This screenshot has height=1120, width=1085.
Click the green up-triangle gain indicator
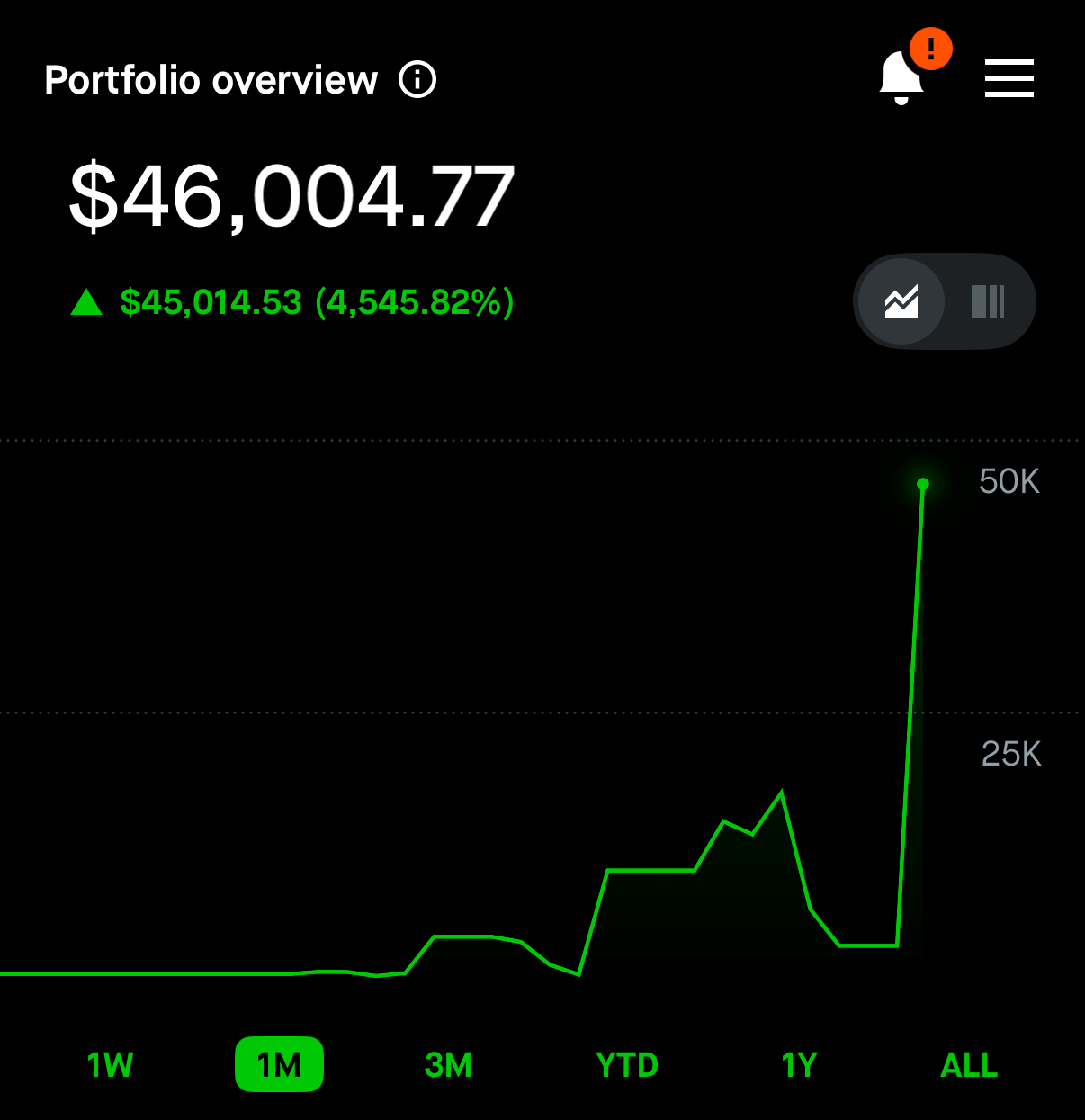point(86,302)
